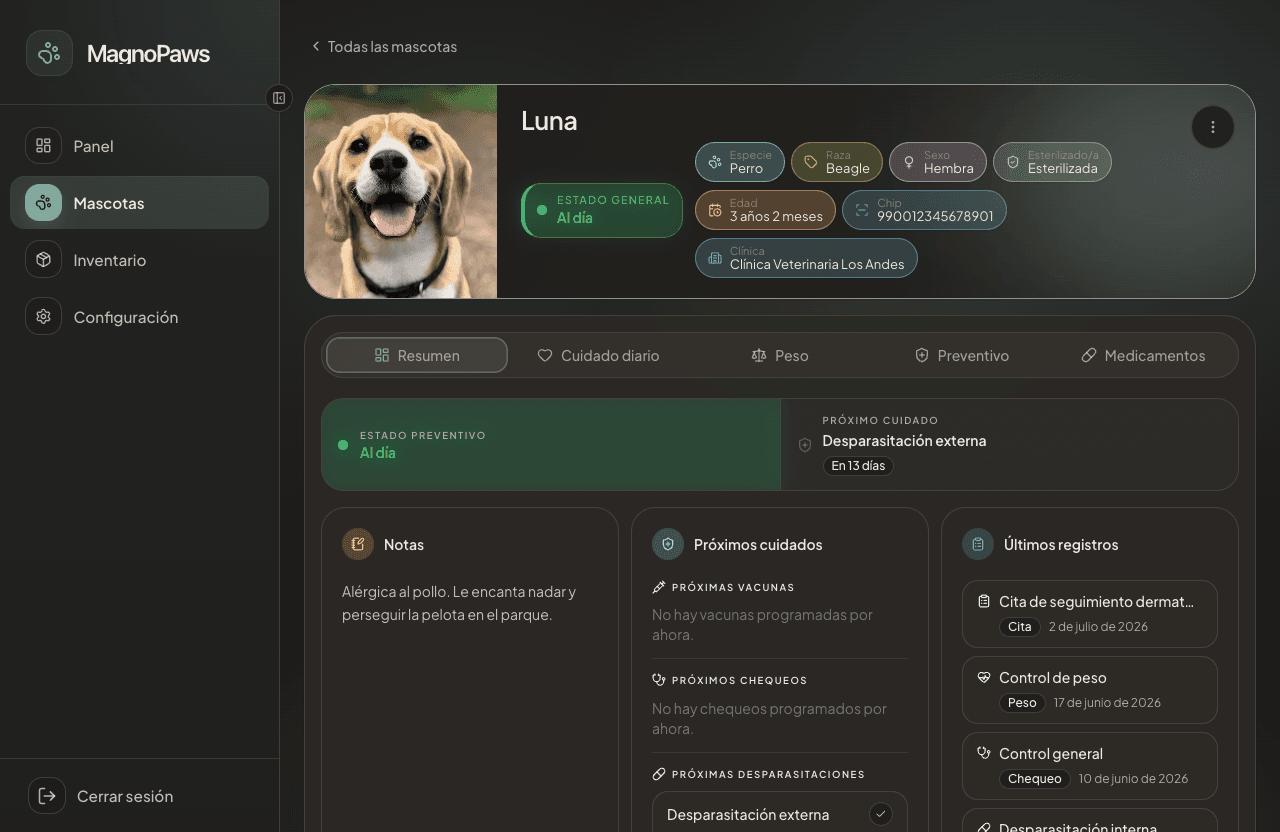1280x832 pixels.
Task: Mark Desparasitación externa as done with the check
Action: 880,814
